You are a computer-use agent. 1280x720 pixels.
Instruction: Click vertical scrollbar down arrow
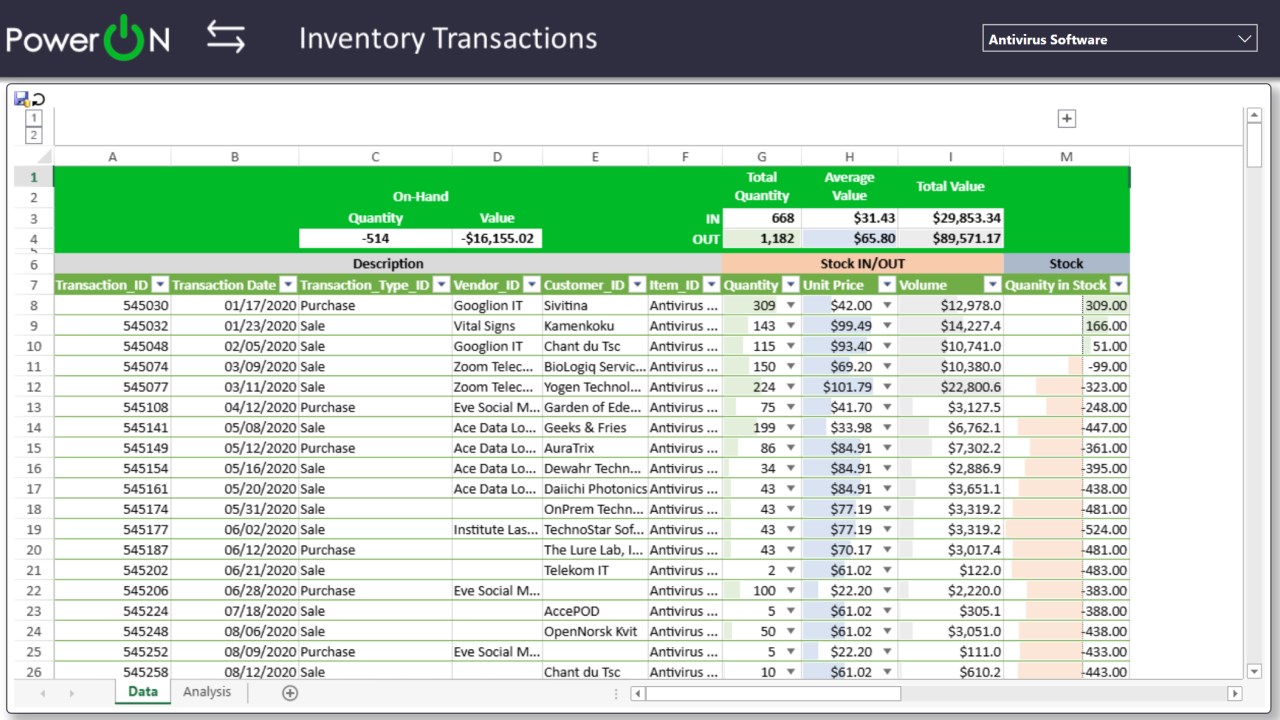pos(1255,672)
